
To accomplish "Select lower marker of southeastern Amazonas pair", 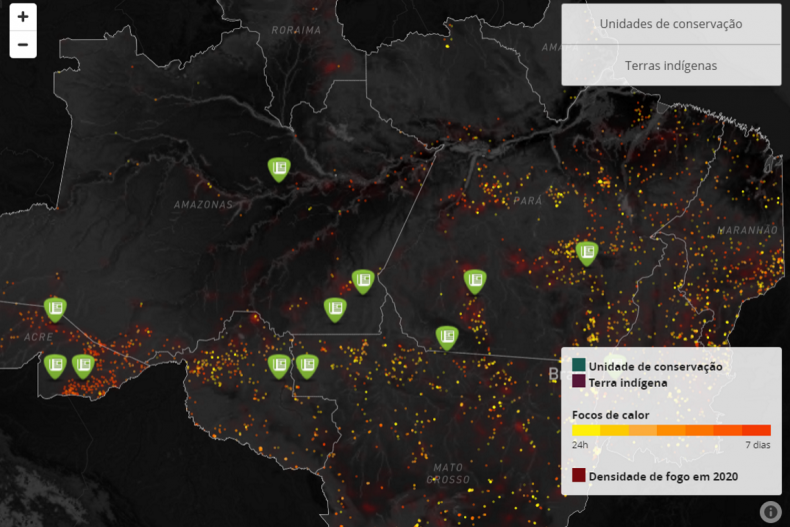I will click(335, 309).
